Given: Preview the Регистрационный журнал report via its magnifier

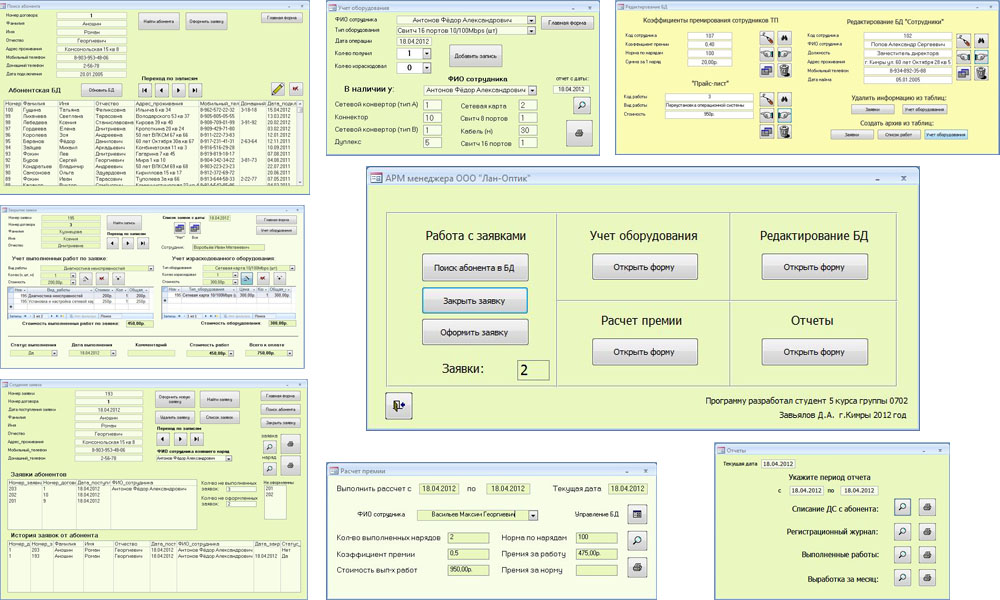Looking at the screenshot, I should (902, 531).
